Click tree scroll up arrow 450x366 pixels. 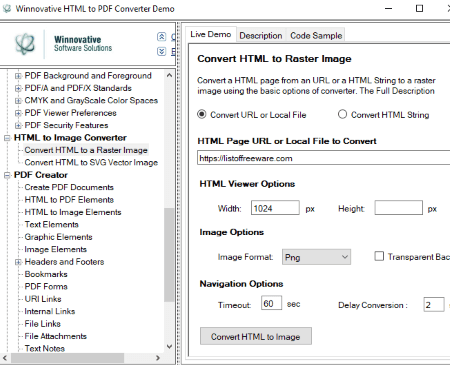click(x=169, y=75)
